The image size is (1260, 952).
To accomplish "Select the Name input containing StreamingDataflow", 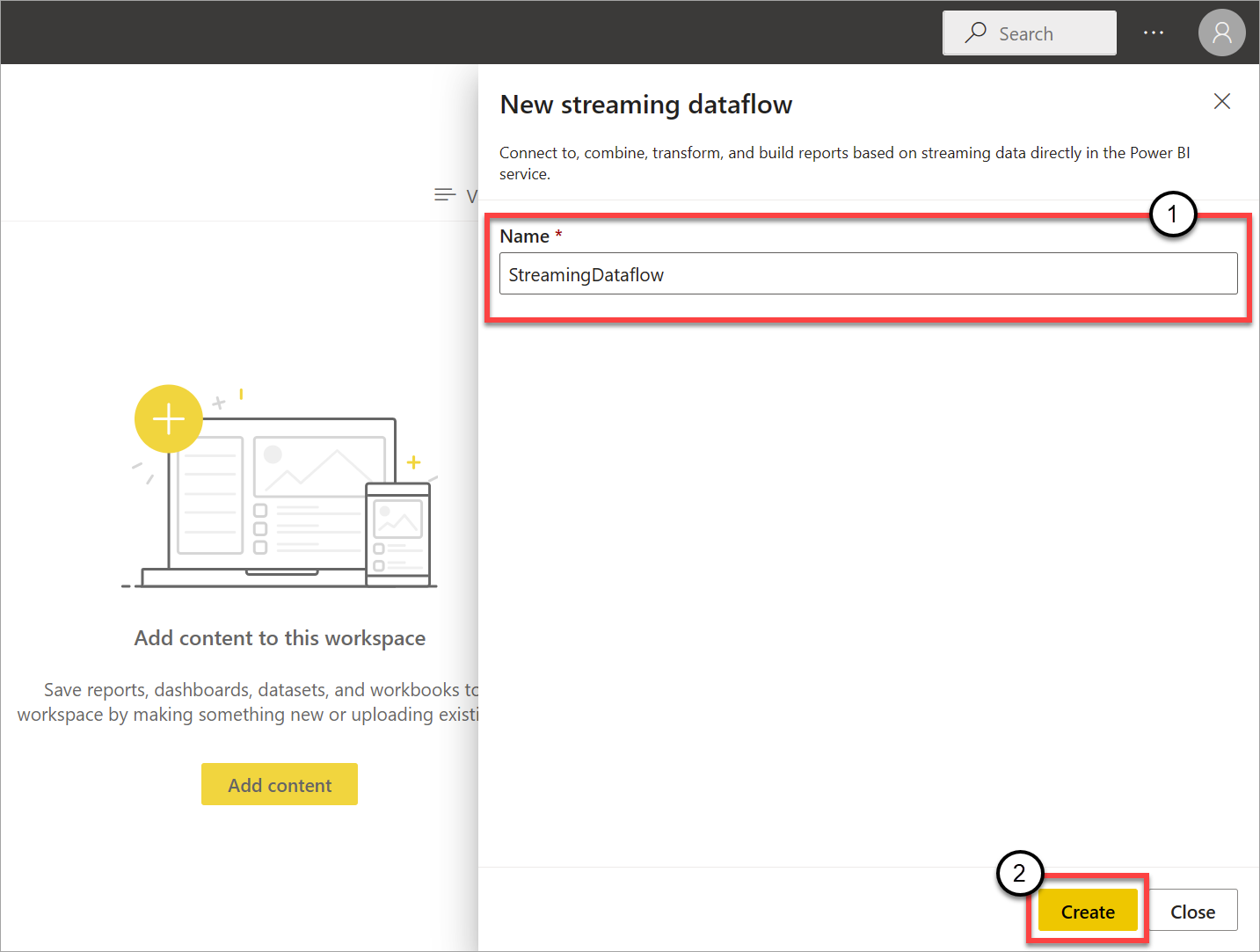I will pos(868,273).
